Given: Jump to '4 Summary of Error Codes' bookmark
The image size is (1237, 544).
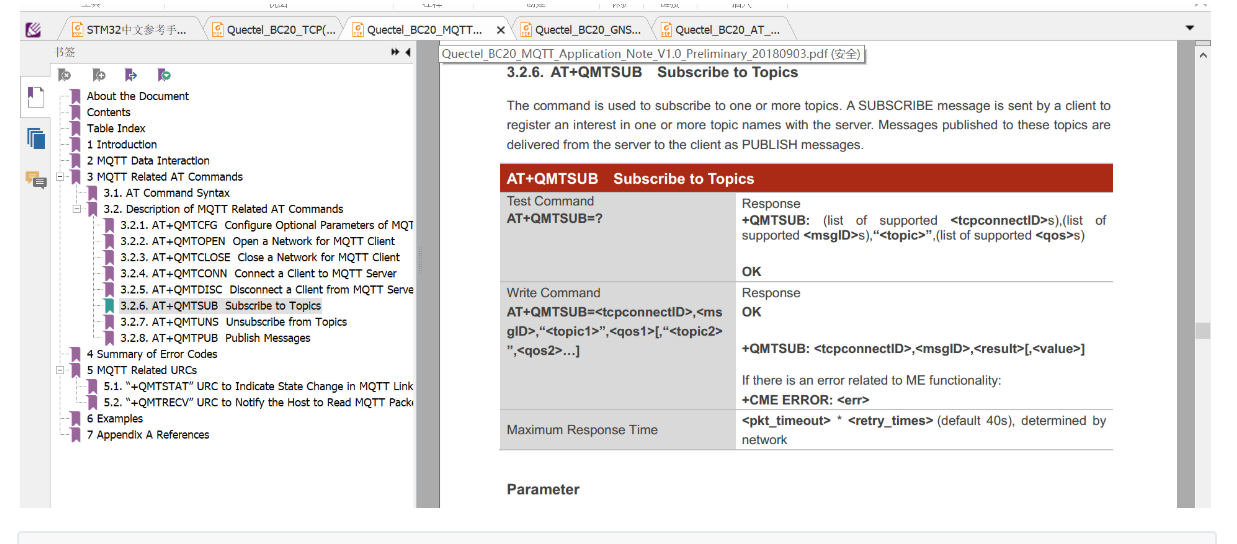Looking at the screenshot, I should tap(151, 354).
